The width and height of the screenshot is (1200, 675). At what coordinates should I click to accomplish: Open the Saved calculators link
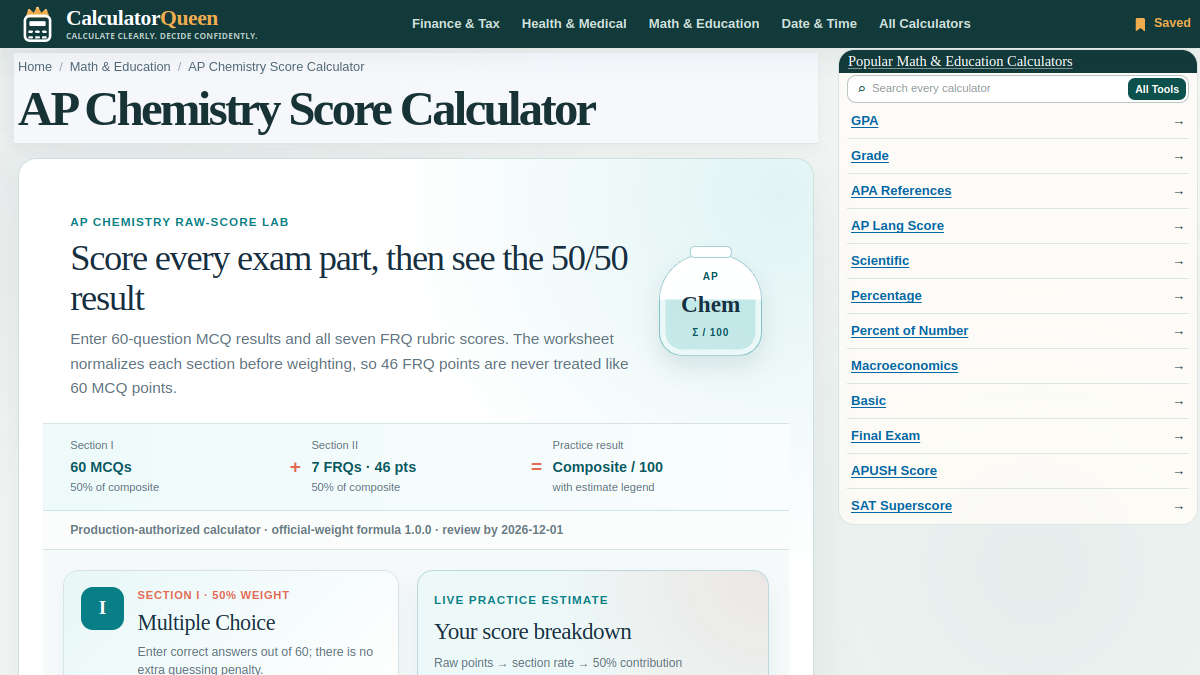[x=1162, y=23]
